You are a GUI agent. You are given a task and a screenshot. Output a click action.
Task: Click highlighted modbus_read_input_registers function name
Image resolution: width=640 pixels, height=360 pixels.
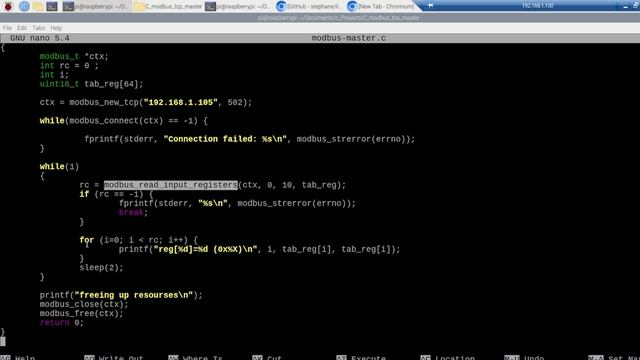tap(171, 185)
